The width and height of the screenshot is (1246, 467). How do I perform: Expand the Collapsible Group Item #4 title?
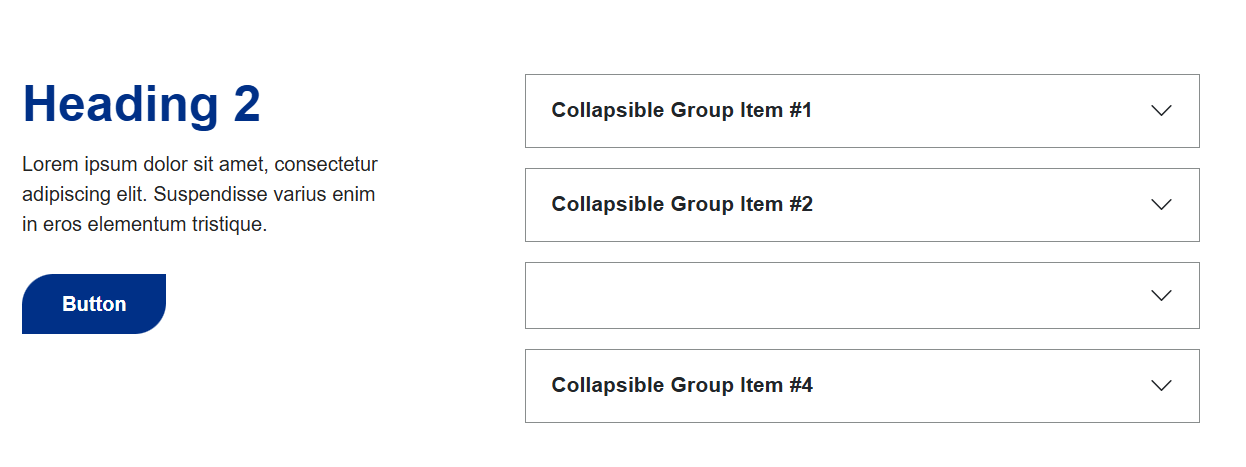[x=681, y=386]
